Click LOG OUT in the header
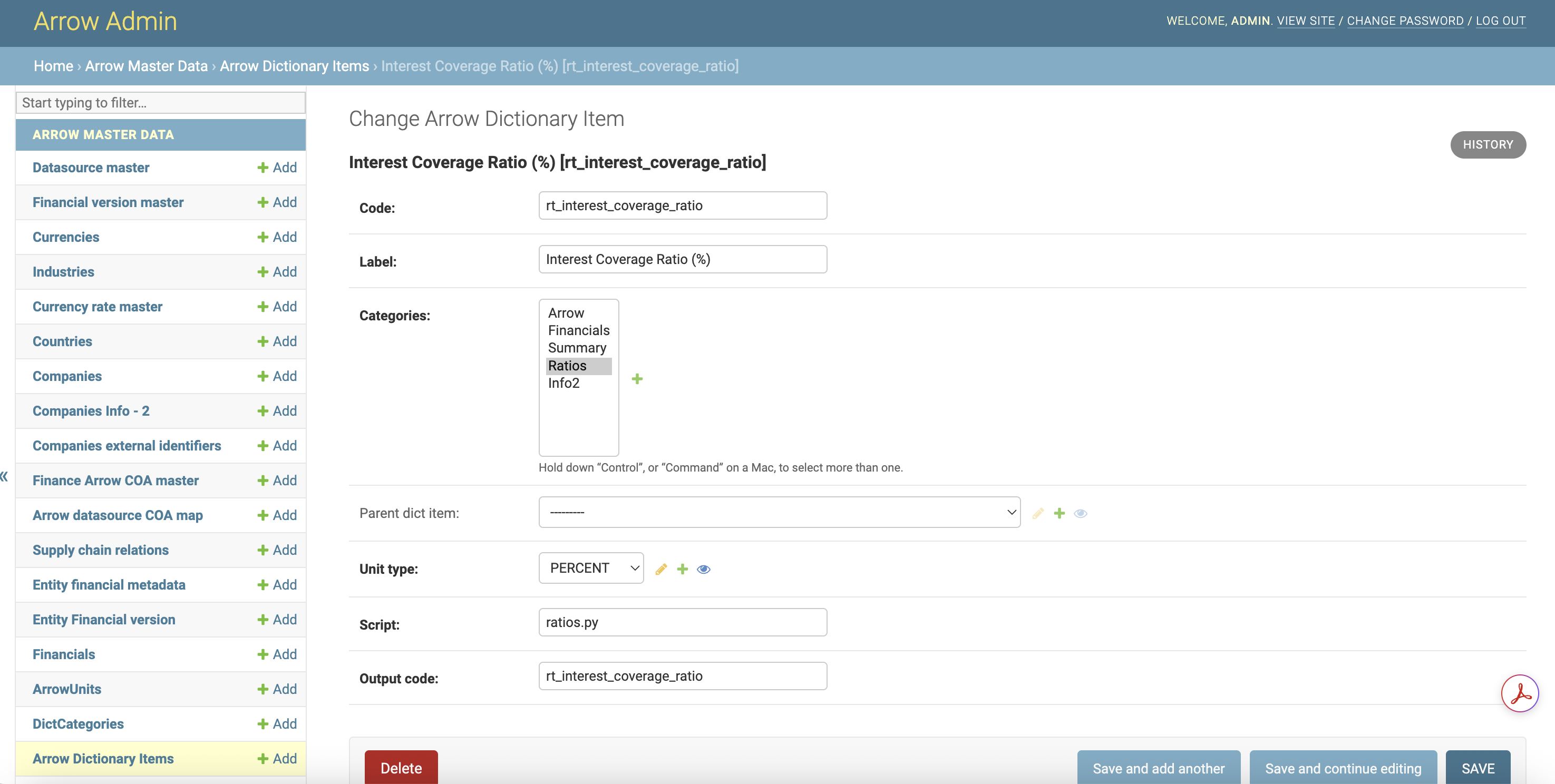The image size is (1555, 784). tap(1500, 21)
